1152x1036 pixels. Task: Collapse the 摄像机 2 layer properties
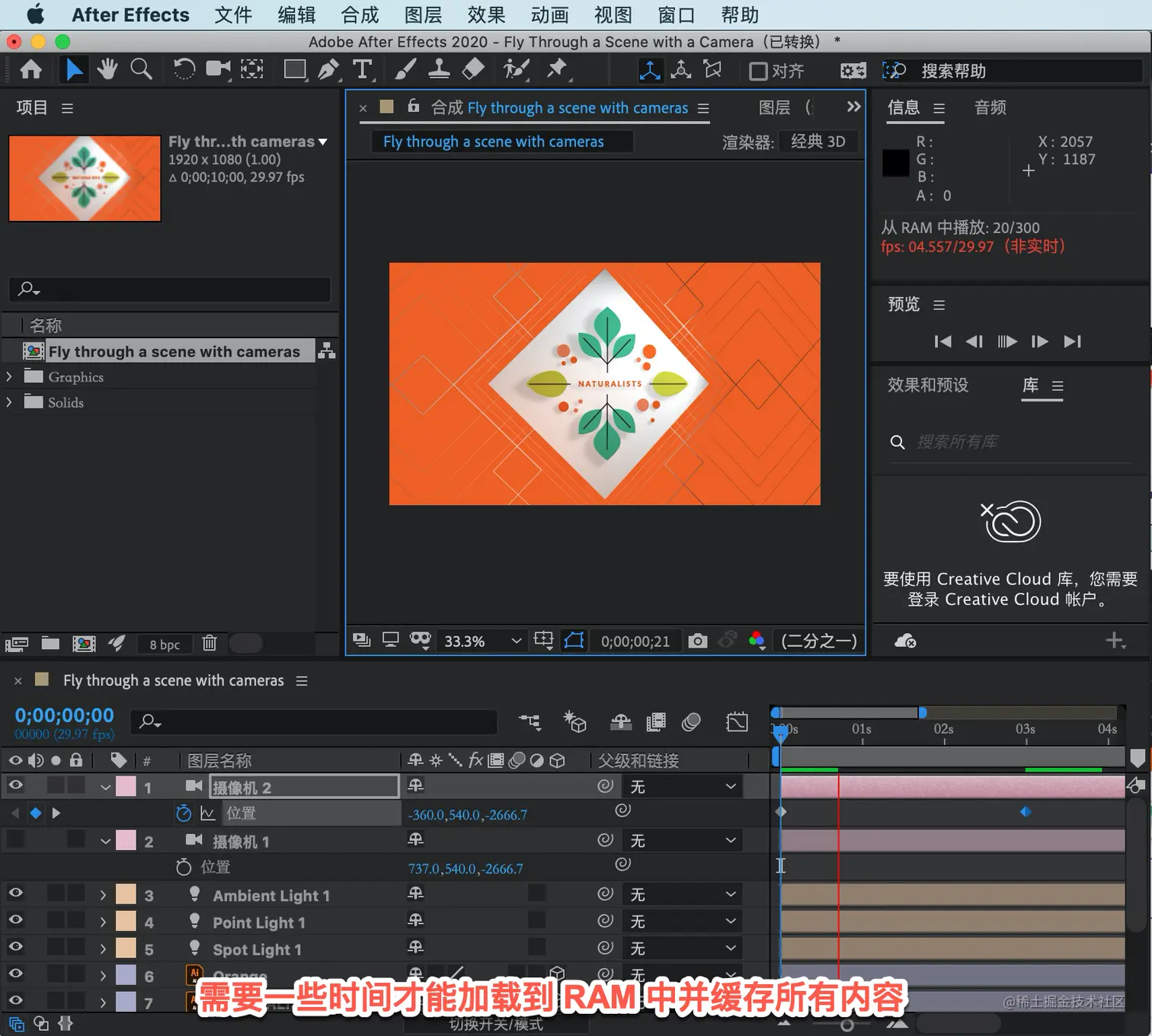point(106,787)
